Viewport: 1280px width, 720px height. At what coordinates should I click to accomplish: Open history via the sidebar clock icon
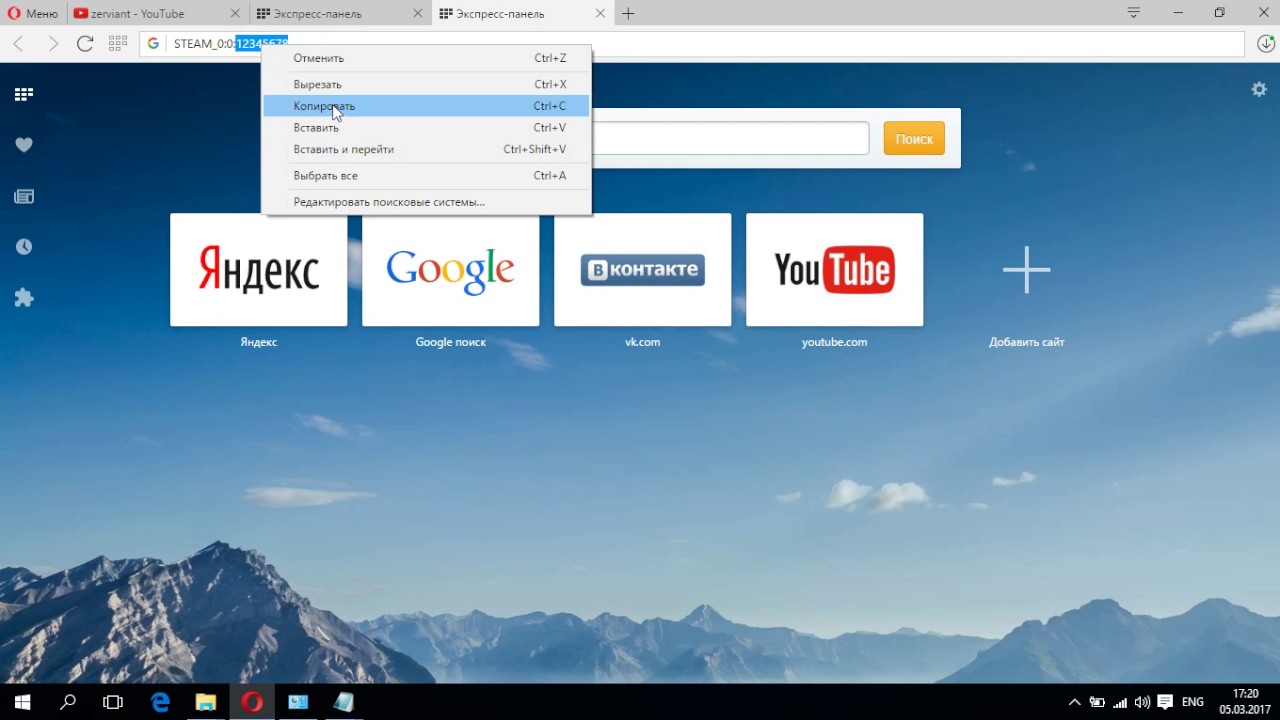pyautogui.click(x=24, y=247)
